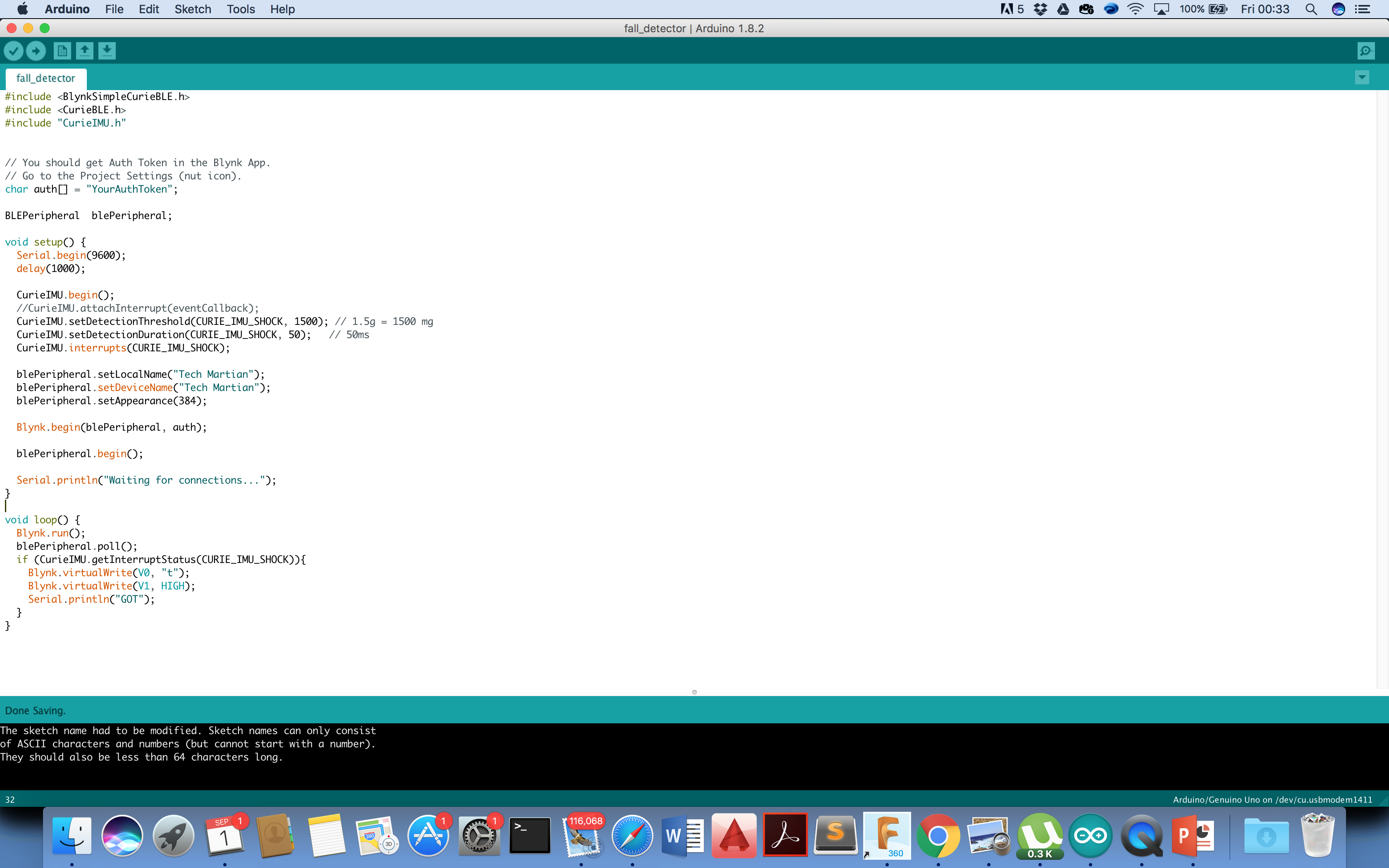Open Microsoft Word in the Dock
1389x868 pixels.
[683, 836]
